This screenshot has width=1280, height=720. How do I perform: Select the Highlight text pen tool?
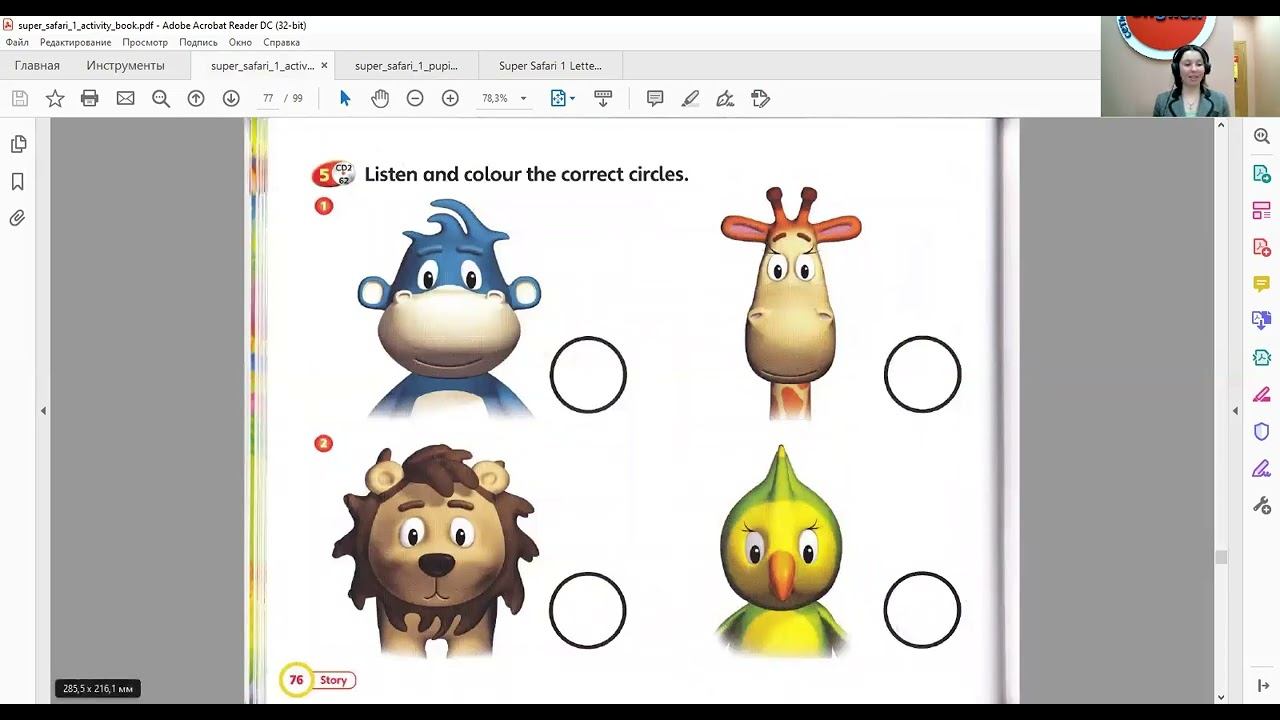[x=690, y=98]
